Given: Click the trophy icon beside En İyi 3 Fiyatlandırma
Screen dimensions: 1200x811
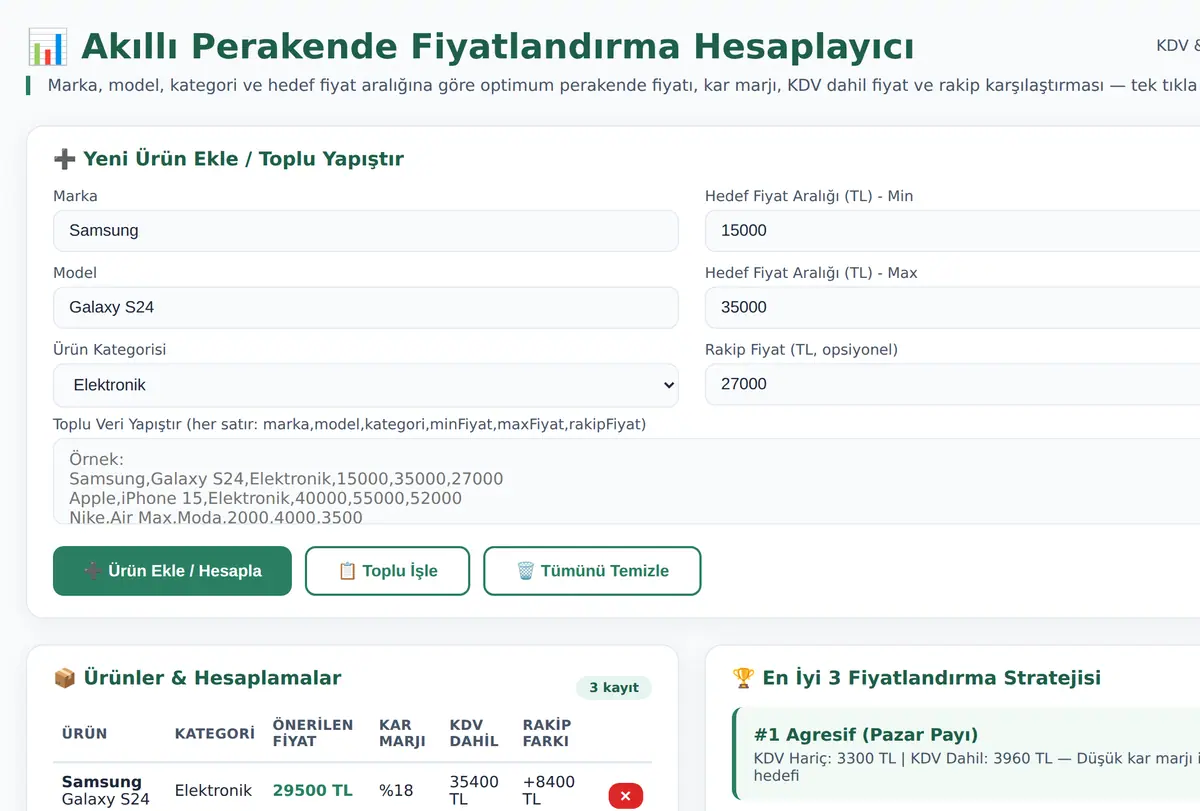Looking at the screenshot, I should [x=743, y=678].
